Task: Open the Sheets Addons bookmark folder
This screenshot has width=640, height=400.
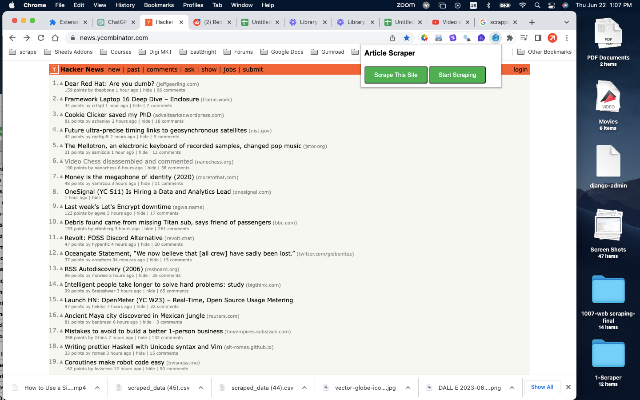Action: coord(68,52)
